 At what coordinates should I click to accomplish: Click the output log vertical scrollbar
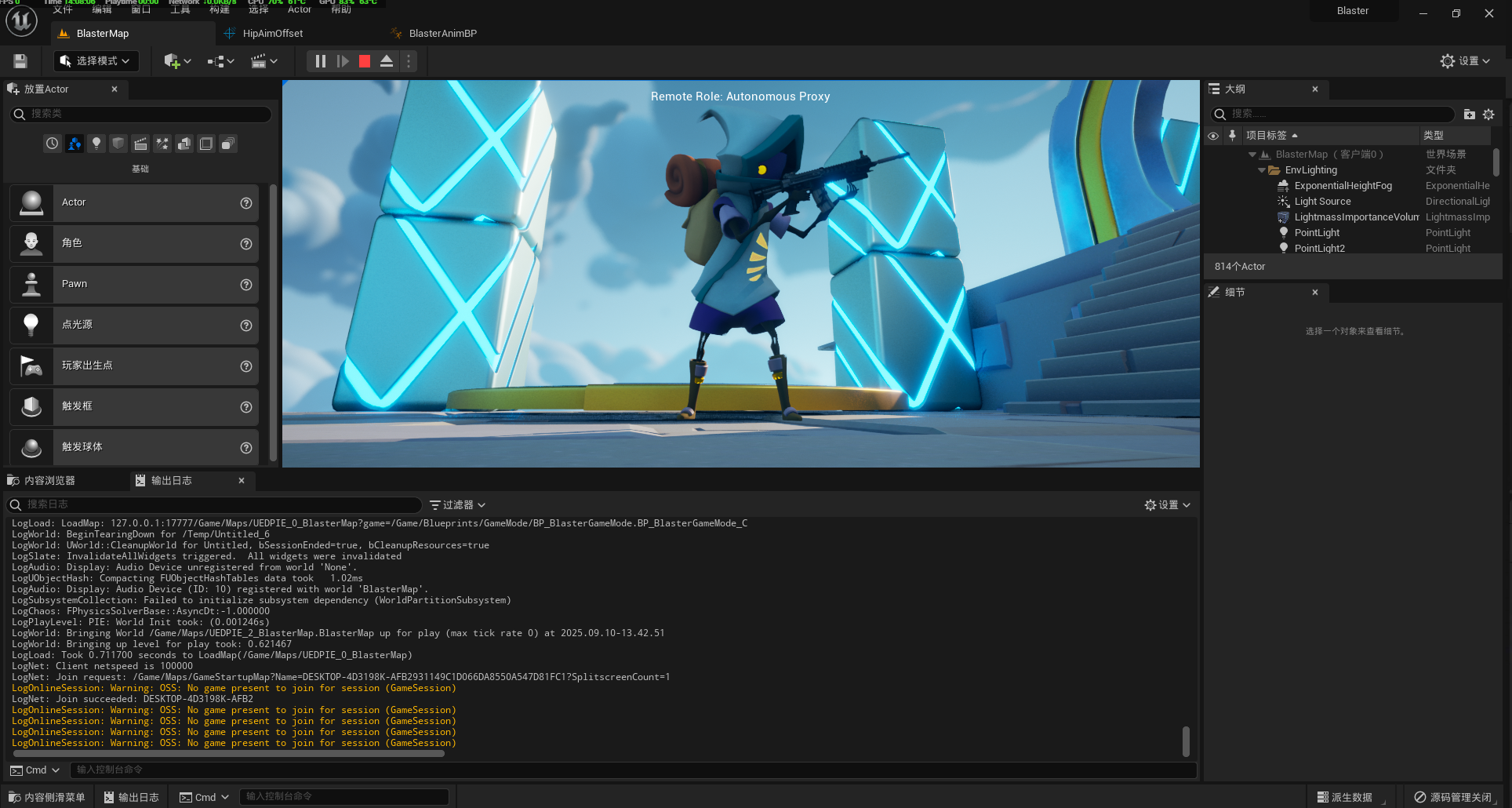point(1186,741)
